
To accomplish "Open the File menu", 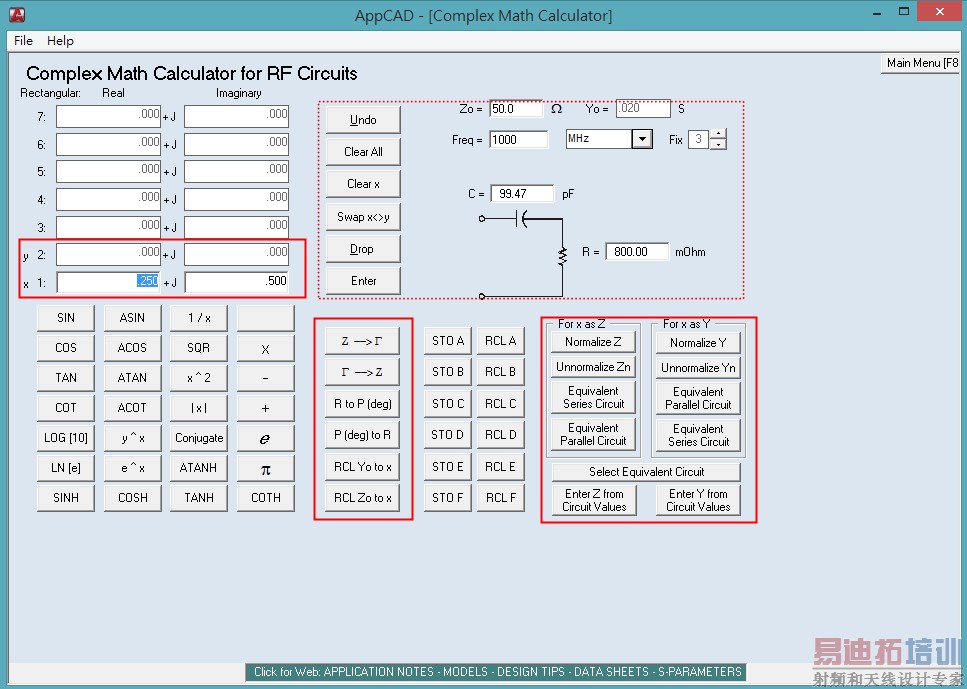I will tap(23, 41).
